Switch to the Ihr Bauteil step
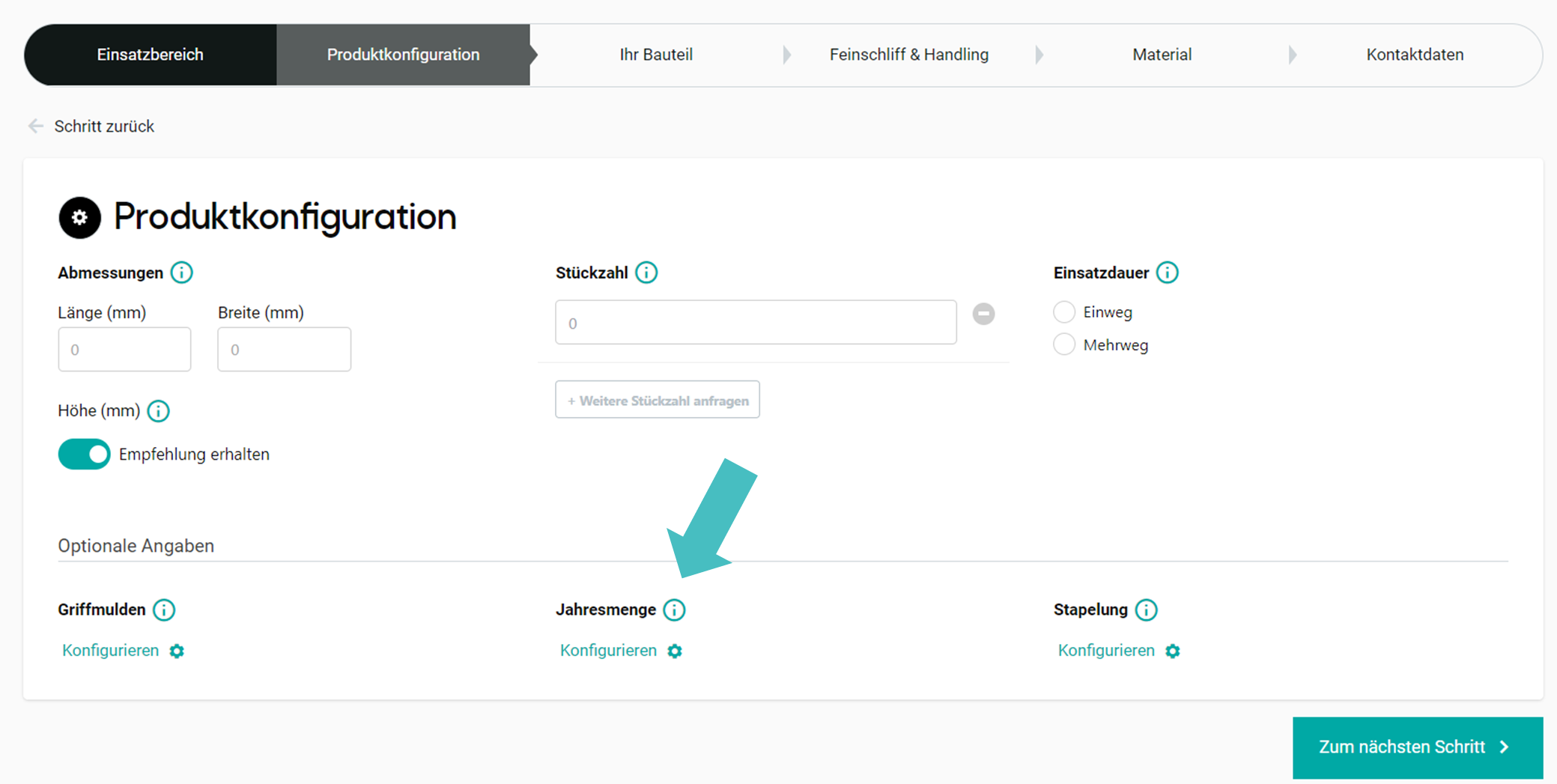The width and height of the screenshot is (1557, 784). (x=656, y=55)
